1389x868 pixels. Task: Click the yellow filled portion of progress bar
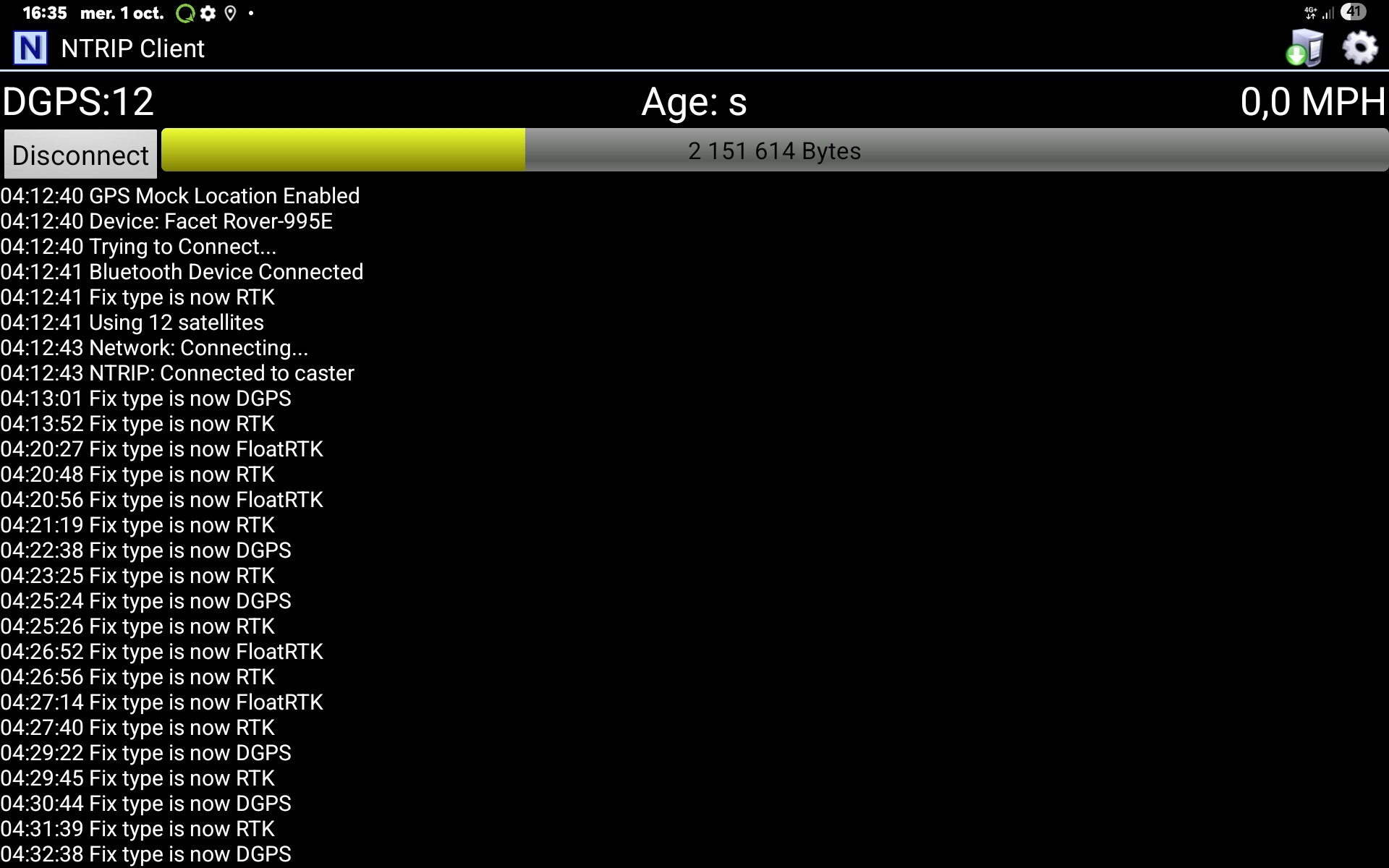coord(343,150)
